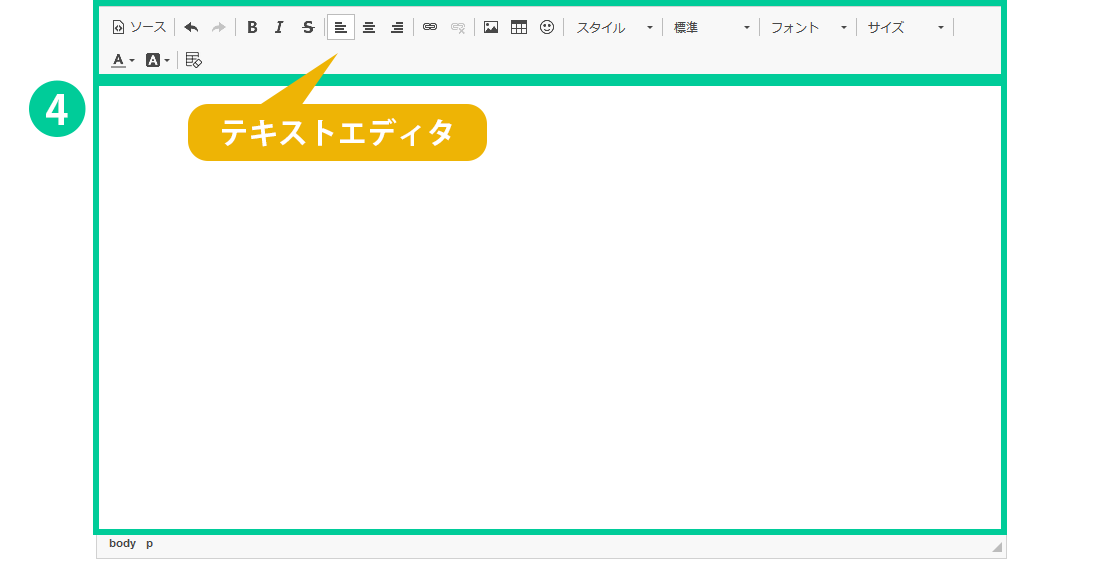Align text to the right
Image resolution: width=1100 pixels, height=564 pixels.
click(x=397, y=27)
